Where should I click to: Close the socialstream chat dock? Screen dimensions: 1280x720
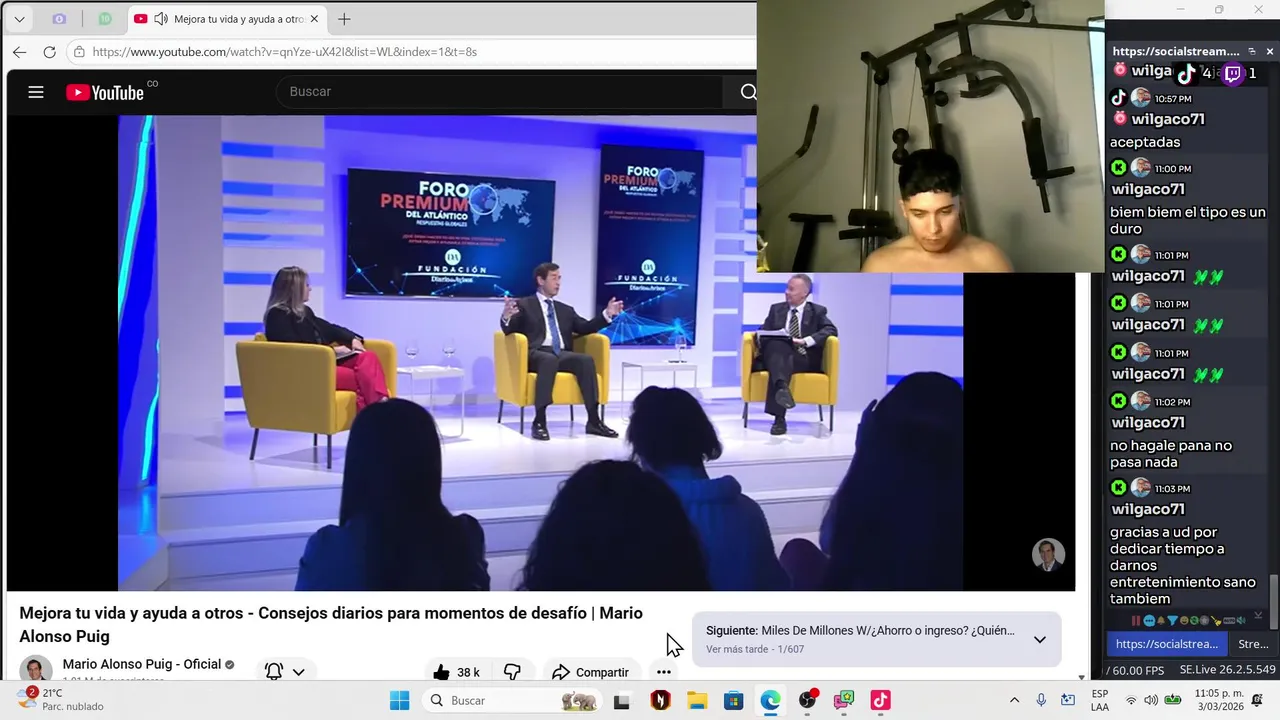point(1270,51)
